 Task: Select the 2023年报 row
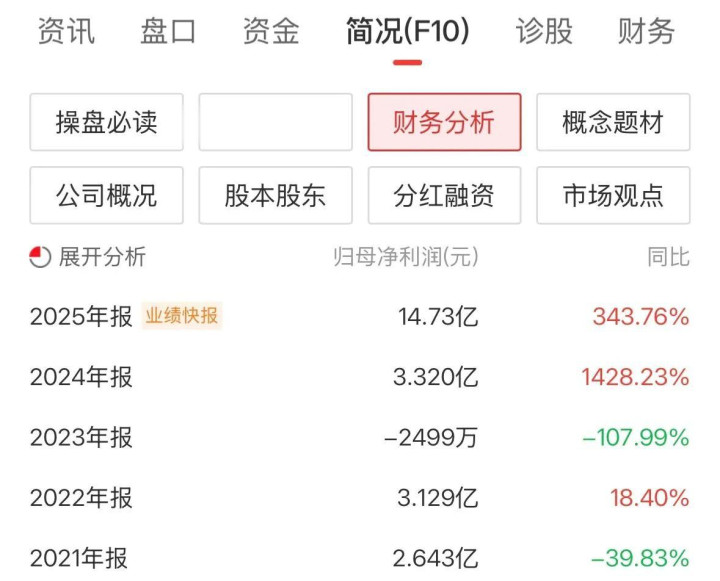tap(81, 437)
